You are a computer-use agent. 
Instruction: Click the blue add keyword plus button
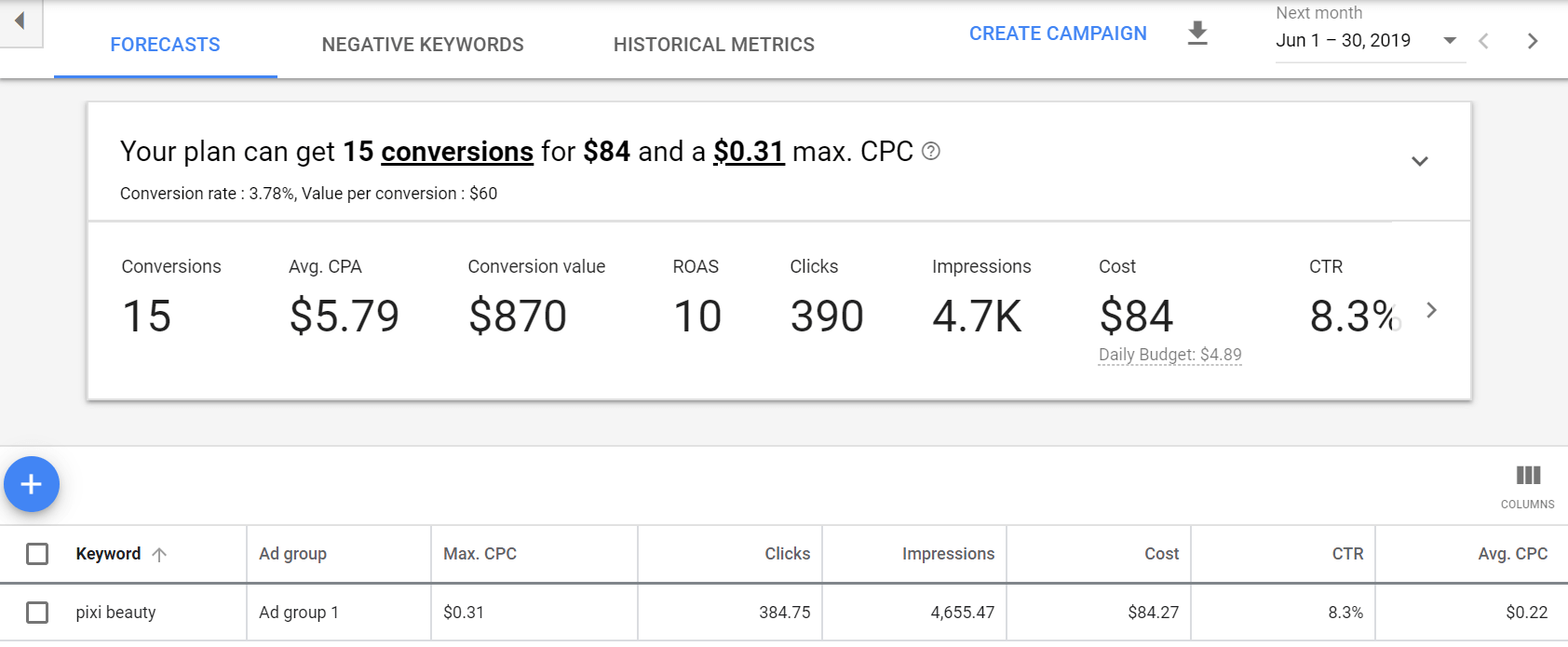click(x=32, y=484)
